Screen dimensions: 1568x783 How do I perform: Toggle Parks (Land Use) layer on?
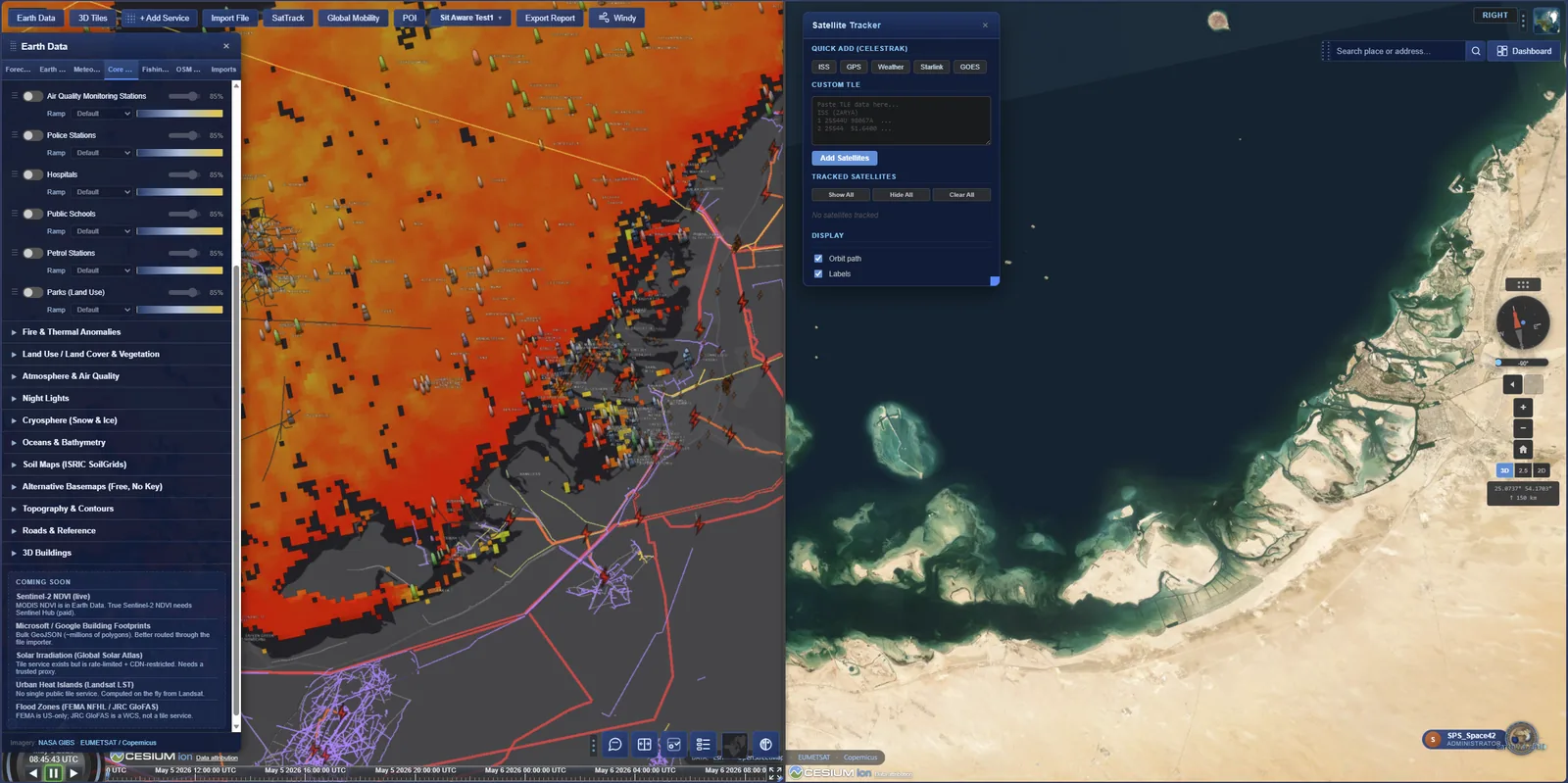tap(32, 292)
